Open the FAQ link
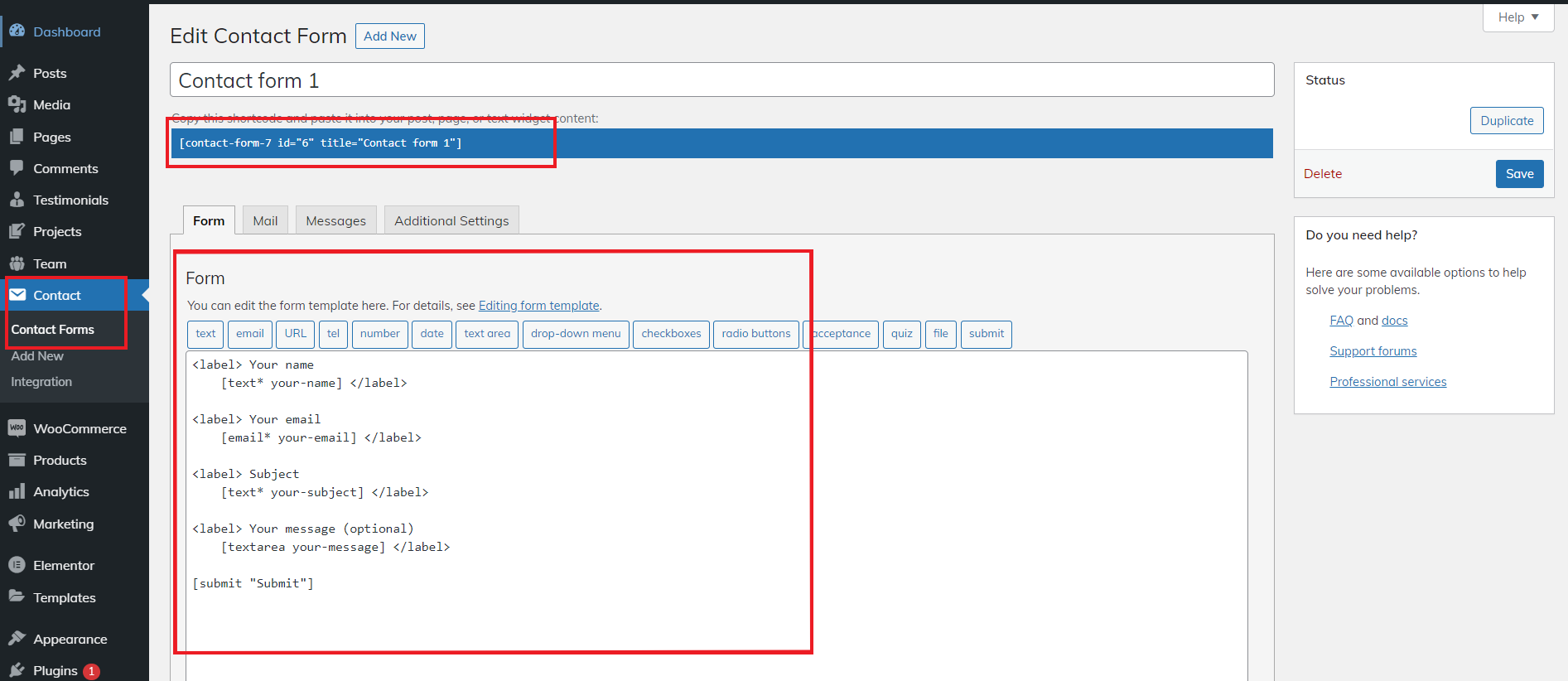The height and width of the screenshot is (681, 1568). click(1341, 321)
